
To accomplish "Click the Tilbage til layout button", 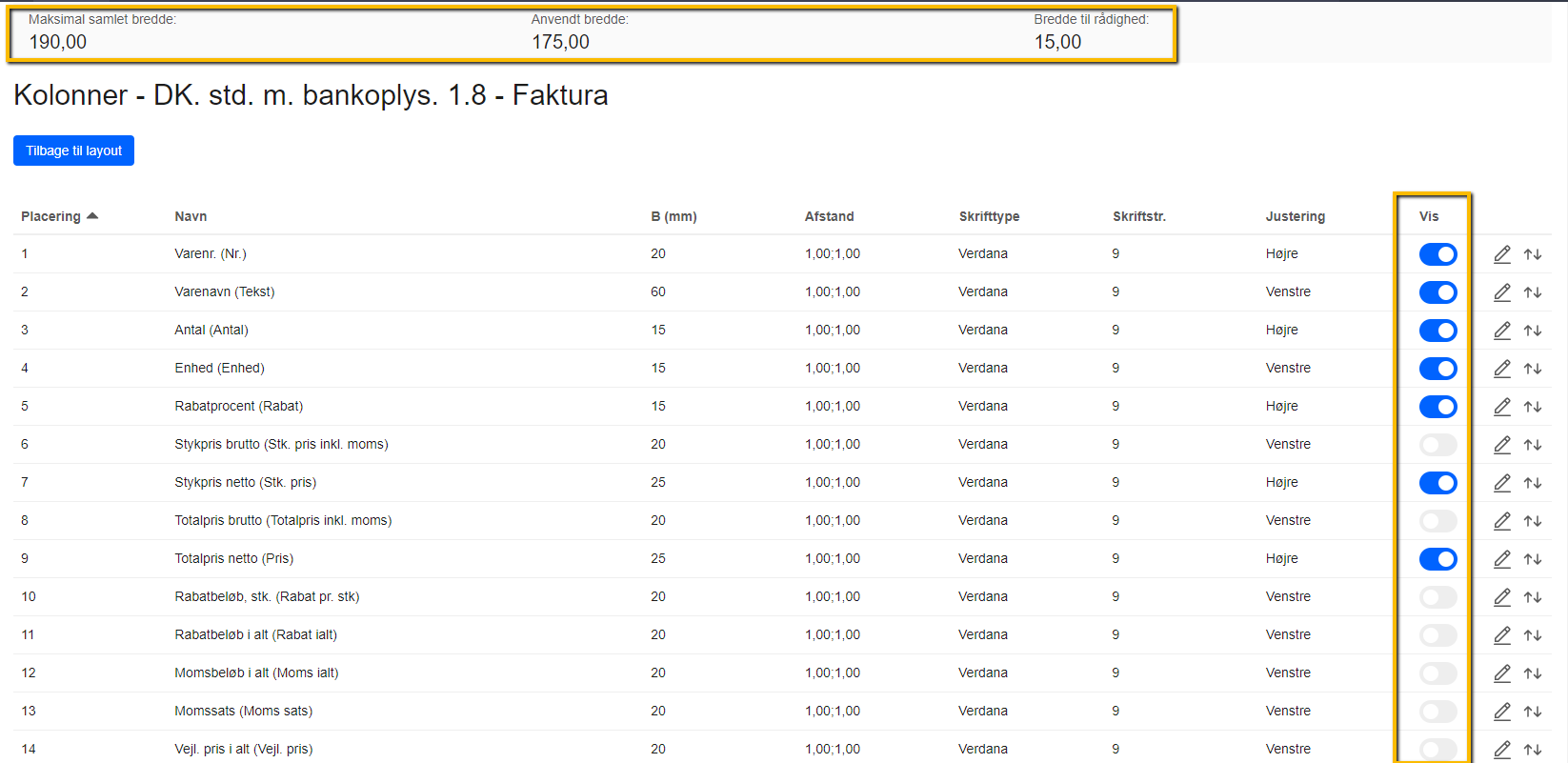I will click(x=73, y=151).
